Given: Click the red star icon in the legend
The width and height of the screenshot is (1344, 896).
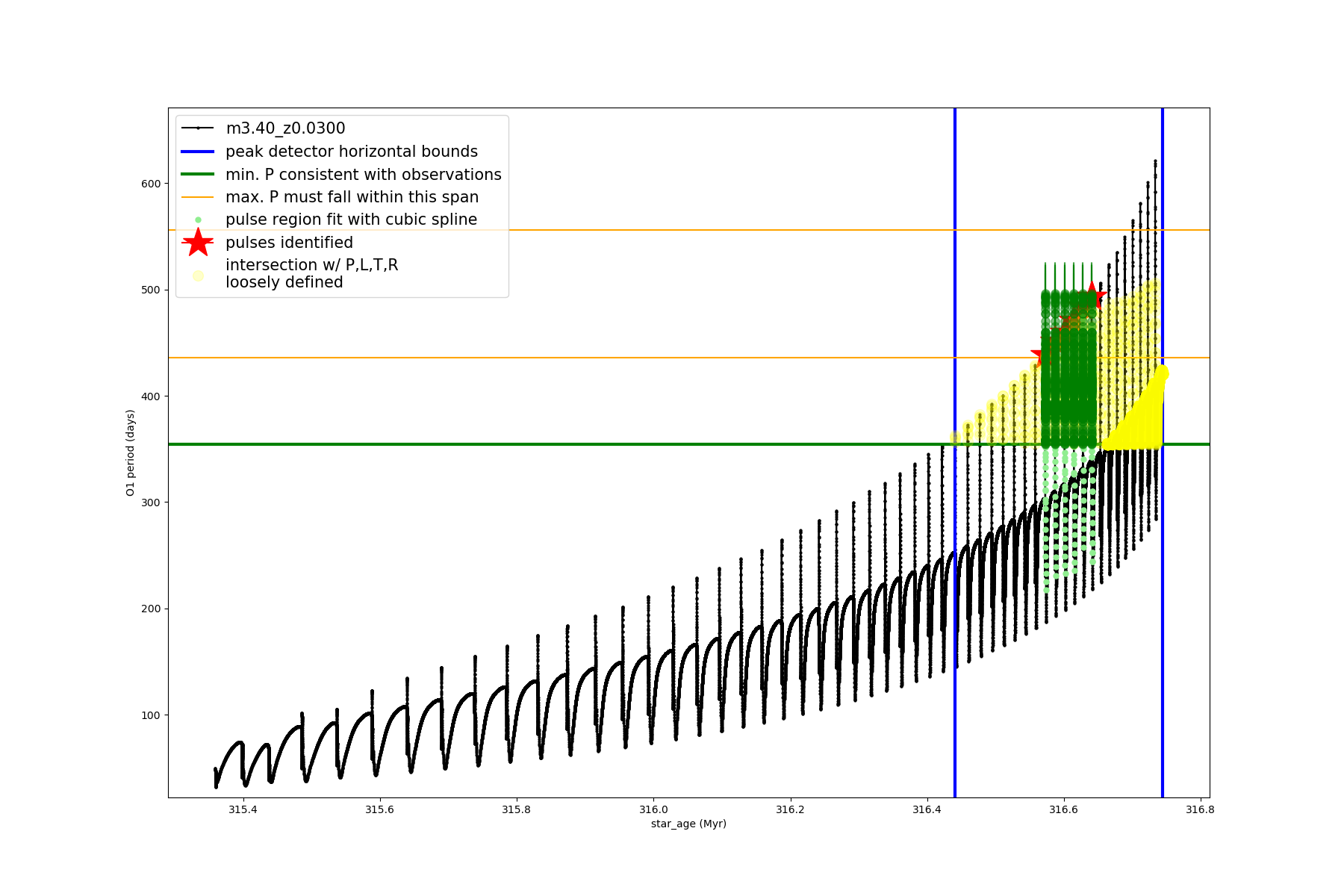Looking at the screenshot, I should (198, 242).
